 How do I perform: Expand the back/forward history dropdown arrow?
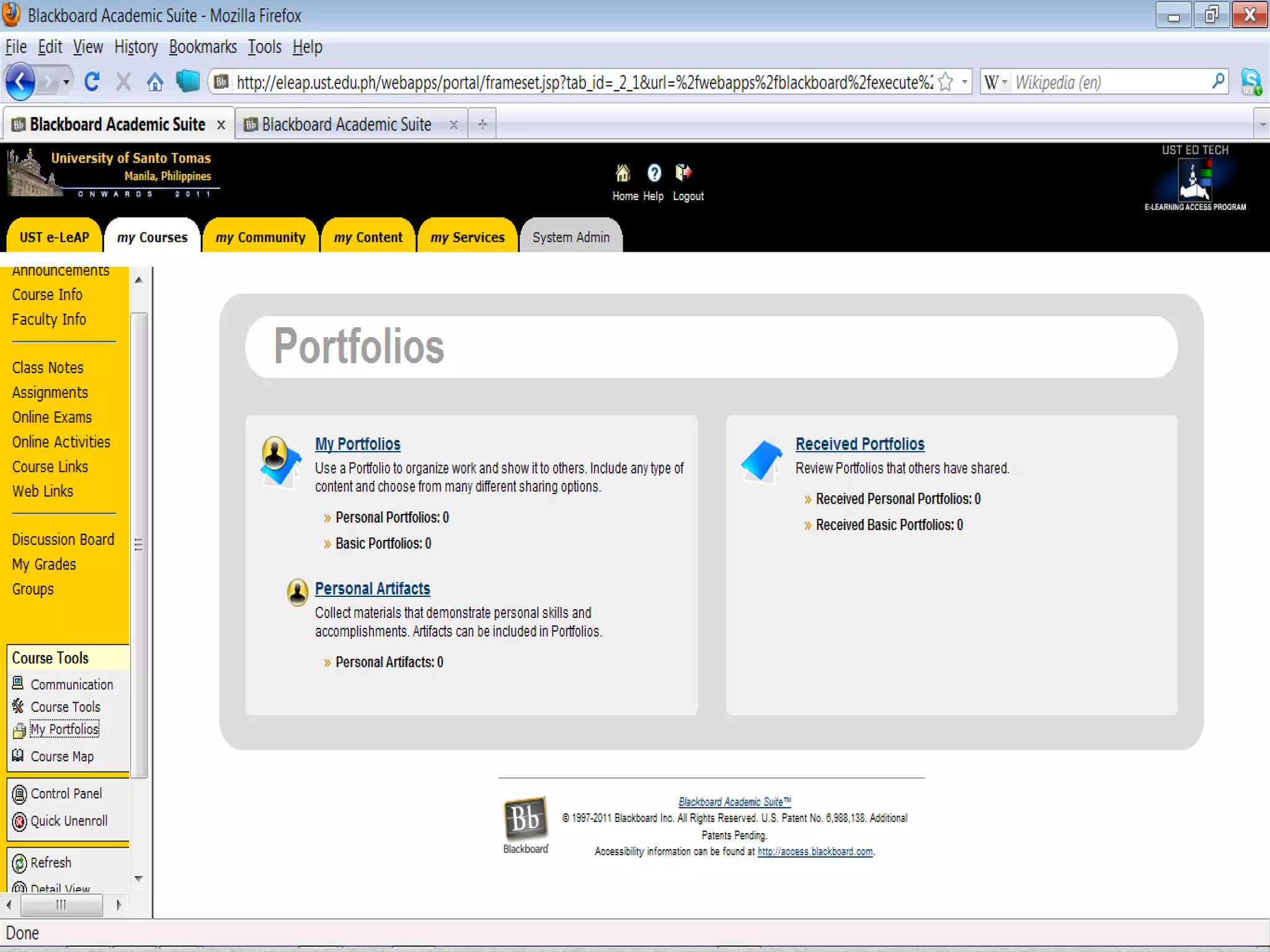click(x=66, y=82)
